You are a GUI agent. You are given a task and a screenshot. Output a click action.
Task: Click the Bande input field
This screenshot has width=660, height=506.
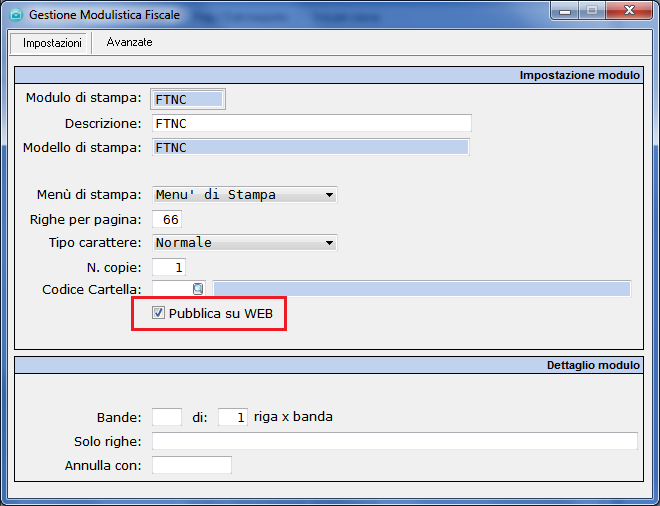coord(166,417)
